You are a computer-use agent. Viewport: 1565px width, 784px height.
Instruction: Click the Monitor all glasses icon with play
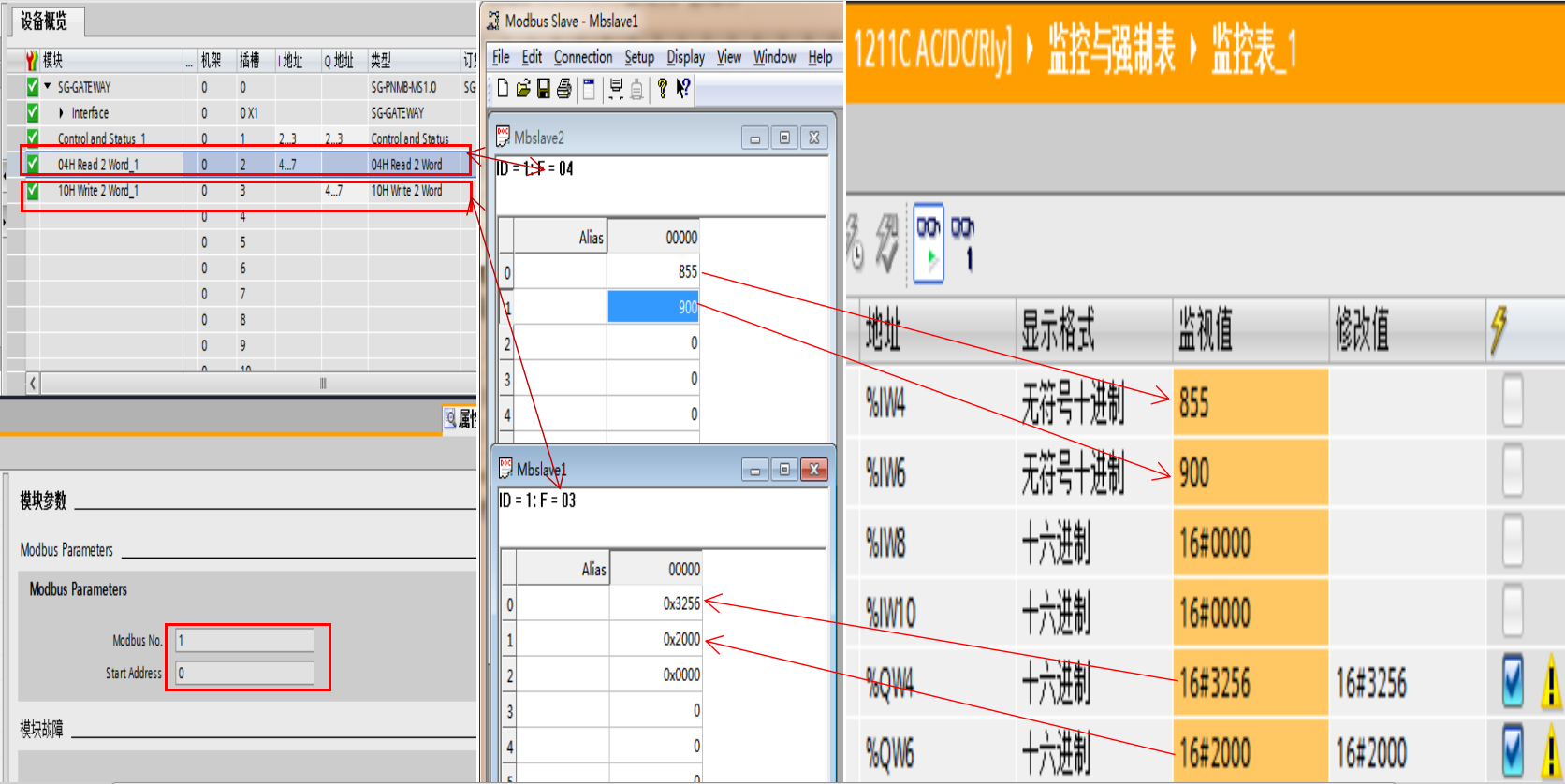click(929, 242)
